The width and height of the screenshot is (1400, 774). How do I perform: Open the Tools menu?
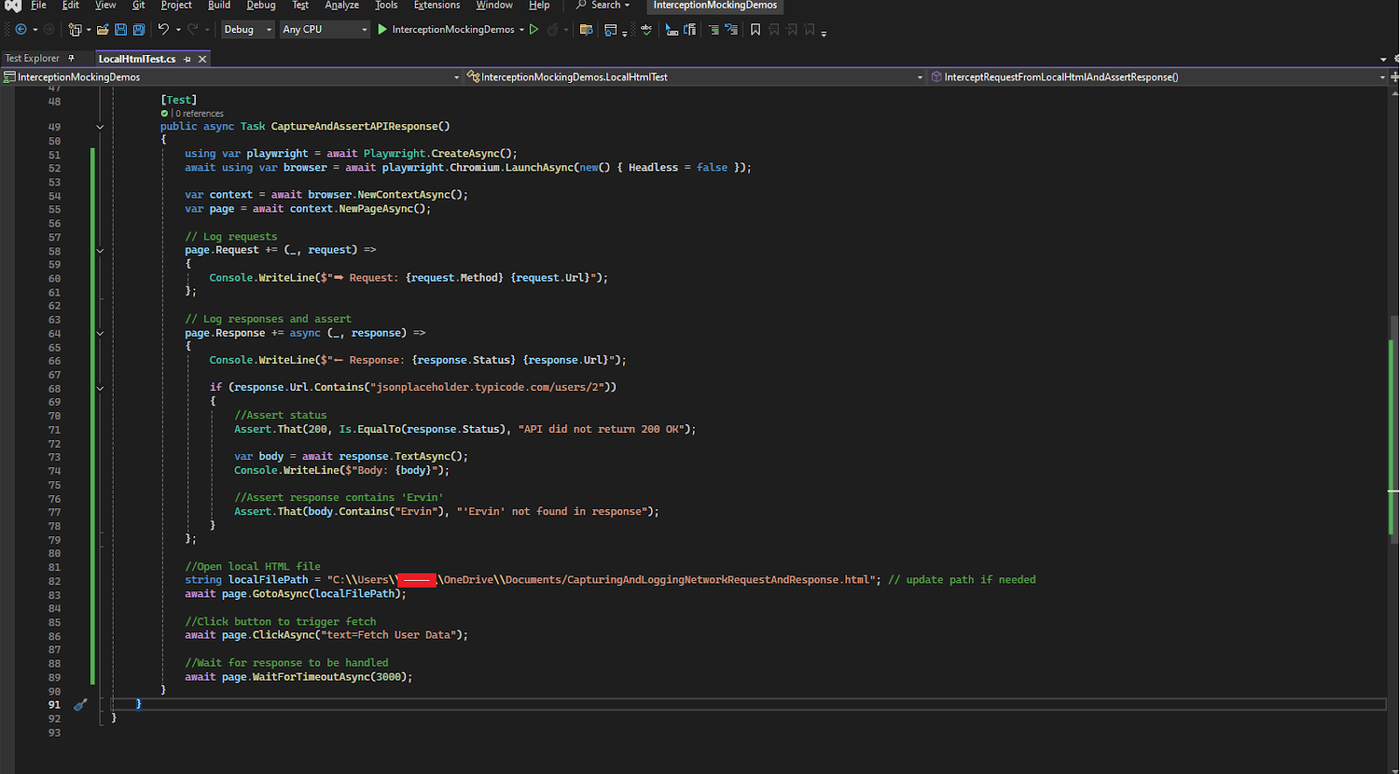coord(386,6)
